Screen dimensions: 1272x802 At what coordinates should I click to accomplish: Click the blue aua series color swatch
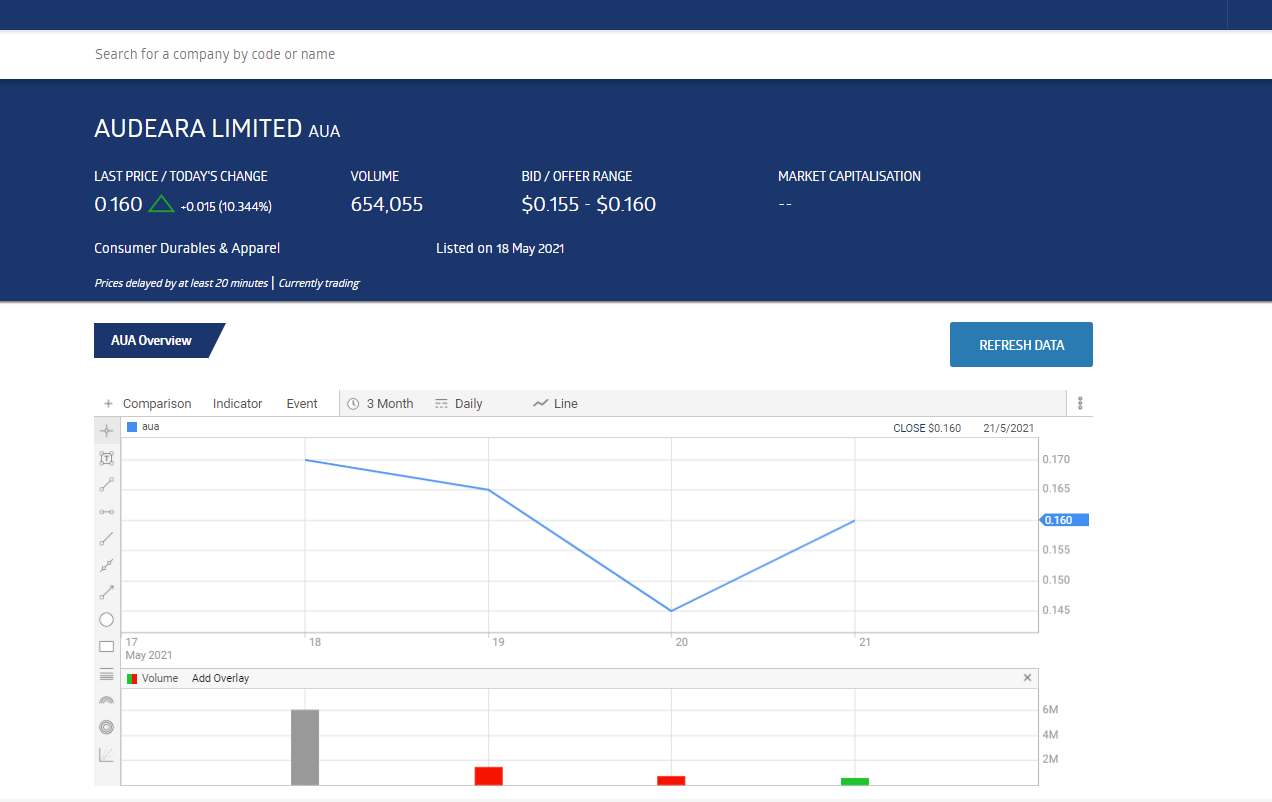(132, 427)
